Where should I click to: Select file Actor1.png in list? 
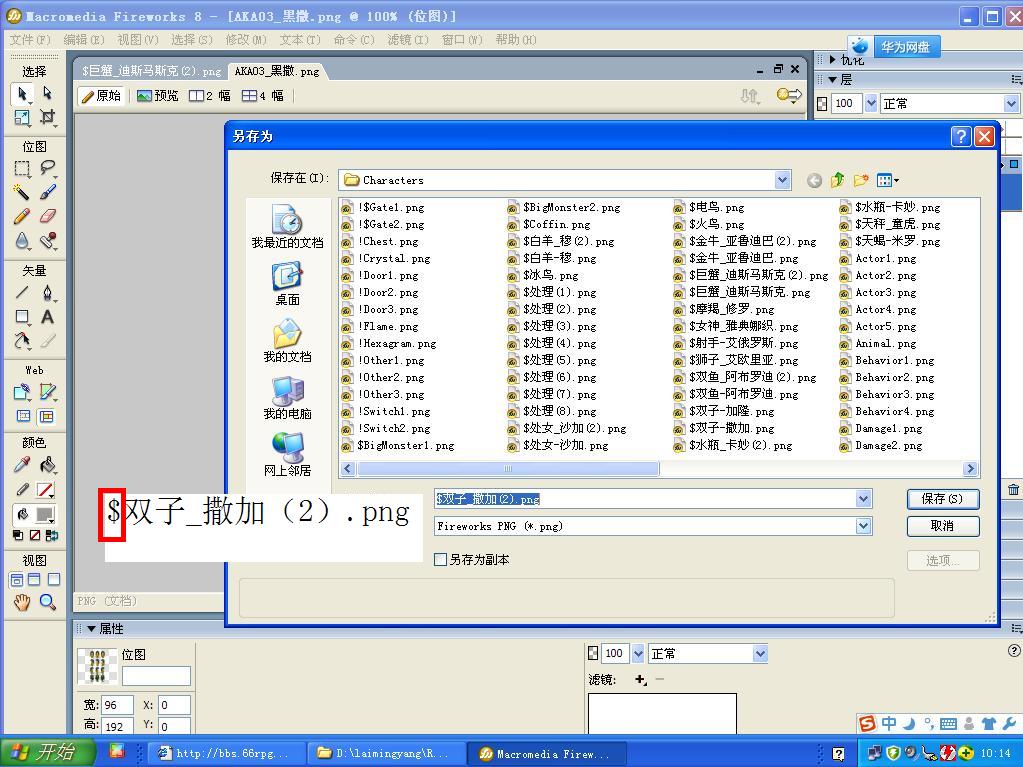[878, 258]
